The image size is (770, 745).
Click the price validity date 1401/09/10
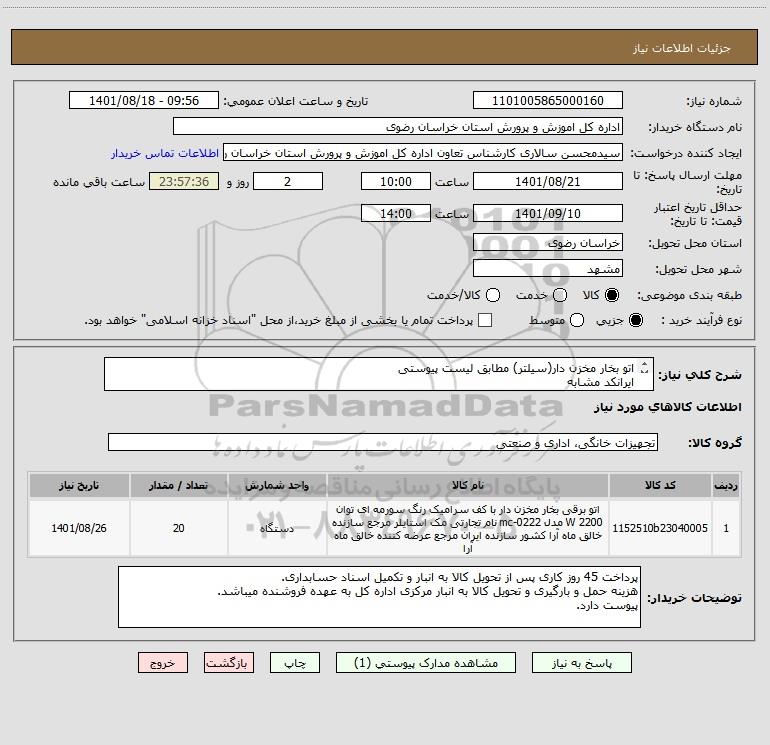point(548,214)
